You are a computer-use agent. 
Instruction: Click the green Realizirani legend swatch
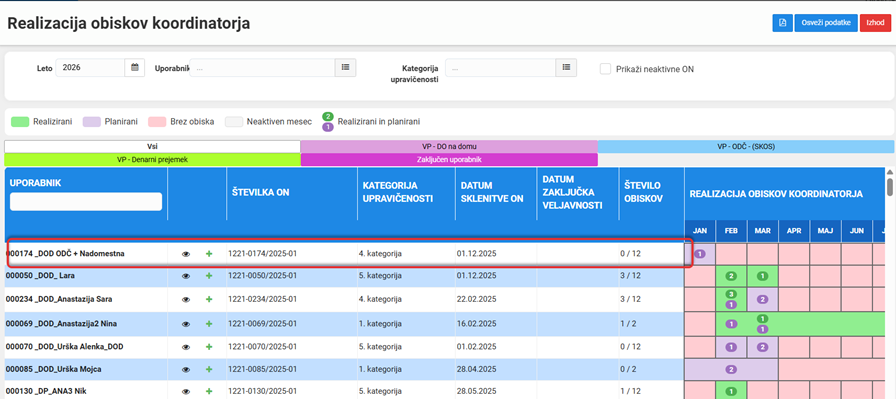coord(19,122)
